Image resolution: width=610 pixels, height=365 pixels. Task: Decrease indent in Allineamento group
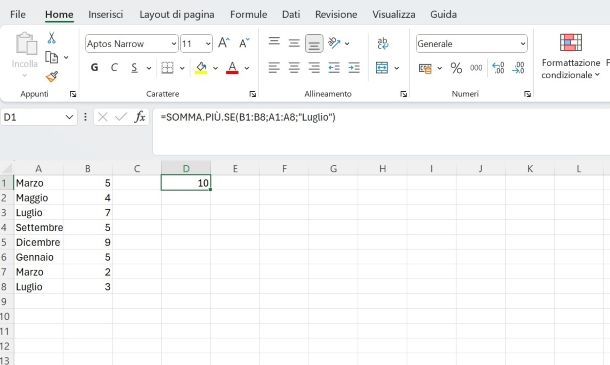334,68
